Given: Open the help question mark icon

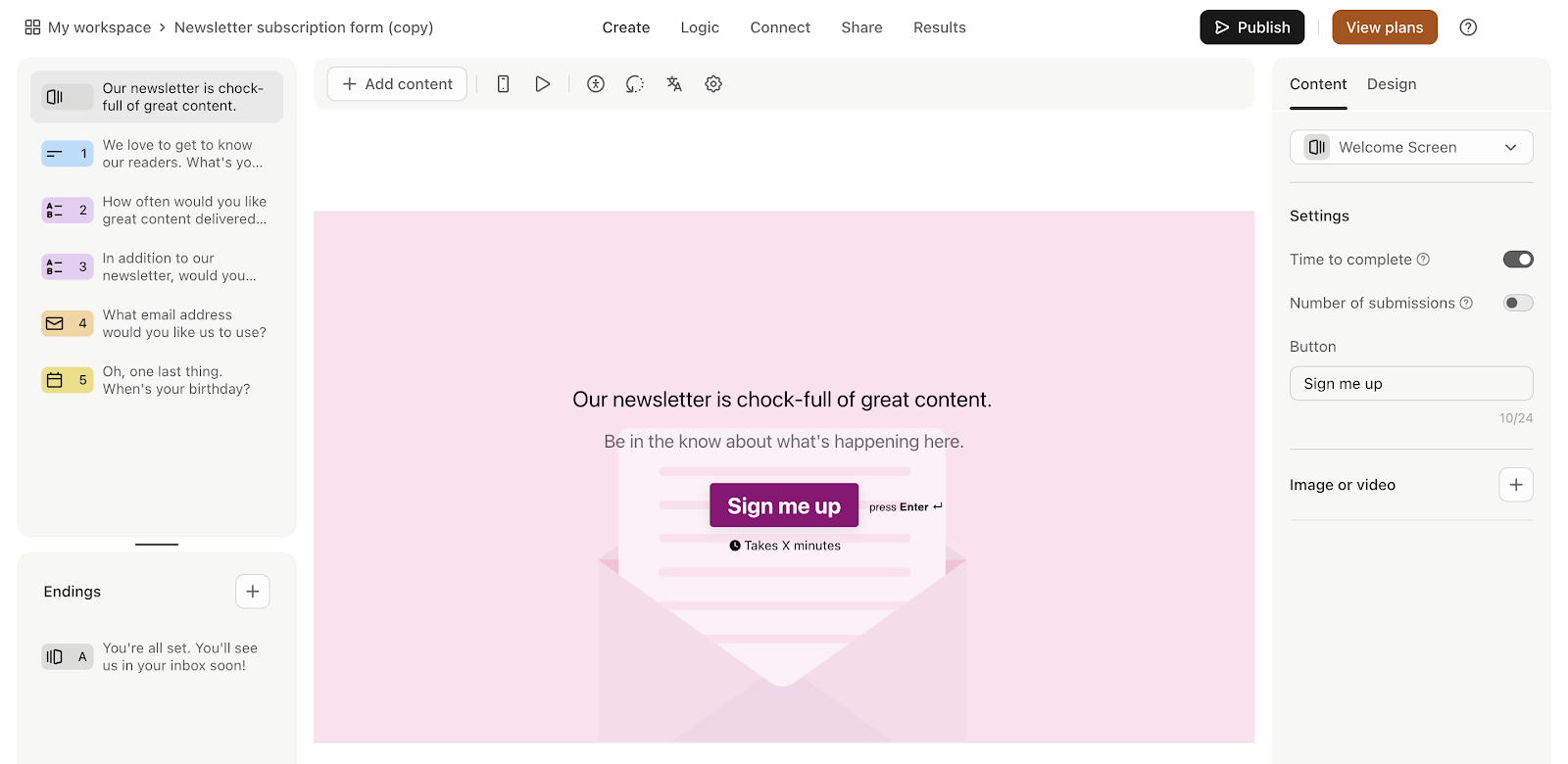Looking at the screenshot, I should [1467, 26].
